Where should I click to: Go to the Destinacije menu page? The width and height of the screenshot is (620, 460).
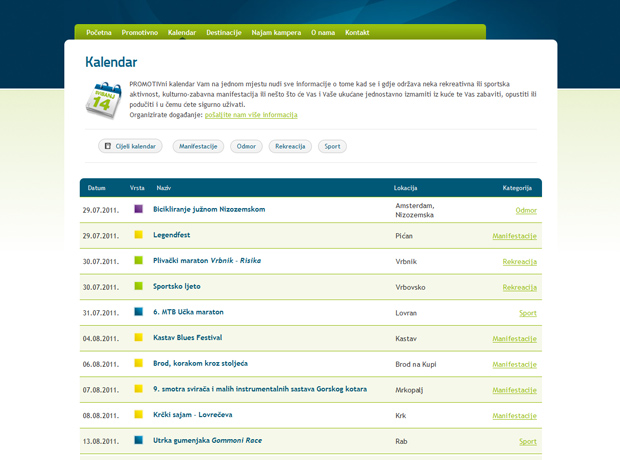[224, 33]
